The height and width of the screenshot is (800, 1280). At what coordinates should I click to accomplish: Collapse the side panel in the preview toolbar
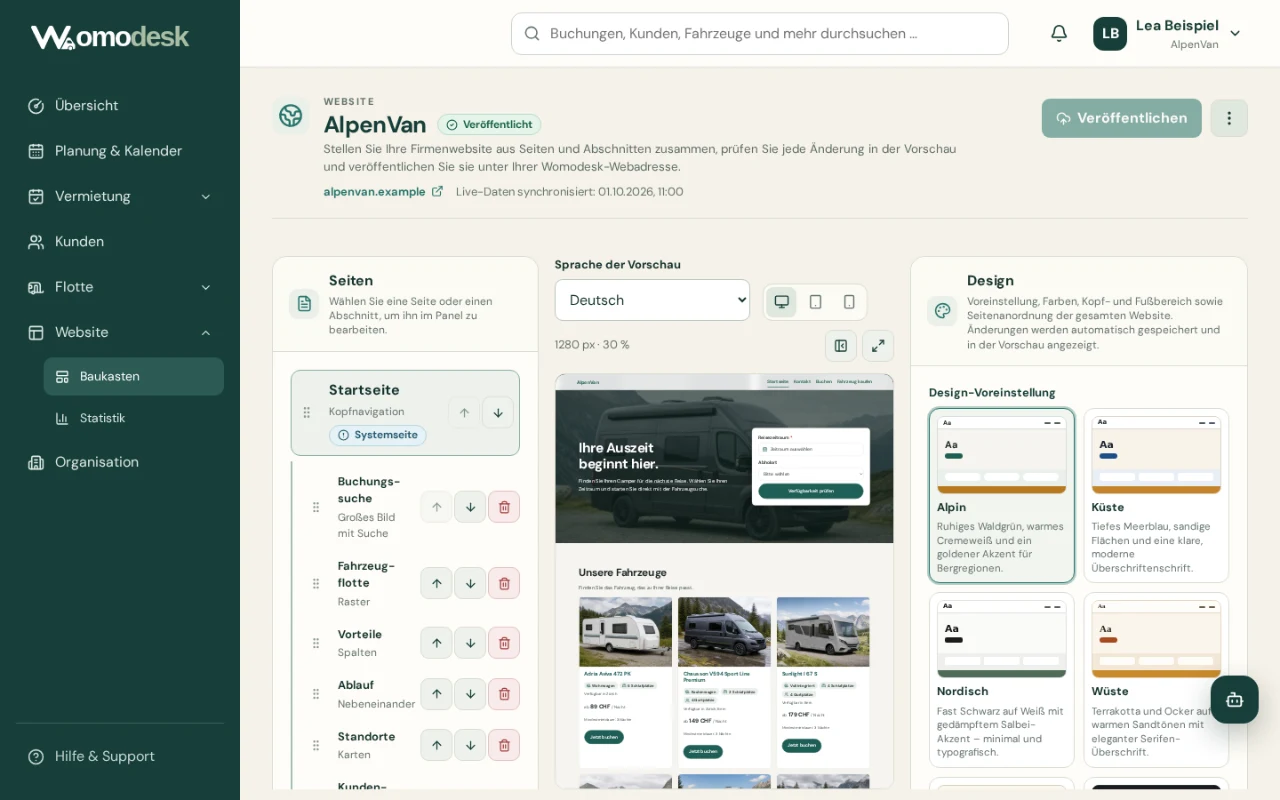841,346
